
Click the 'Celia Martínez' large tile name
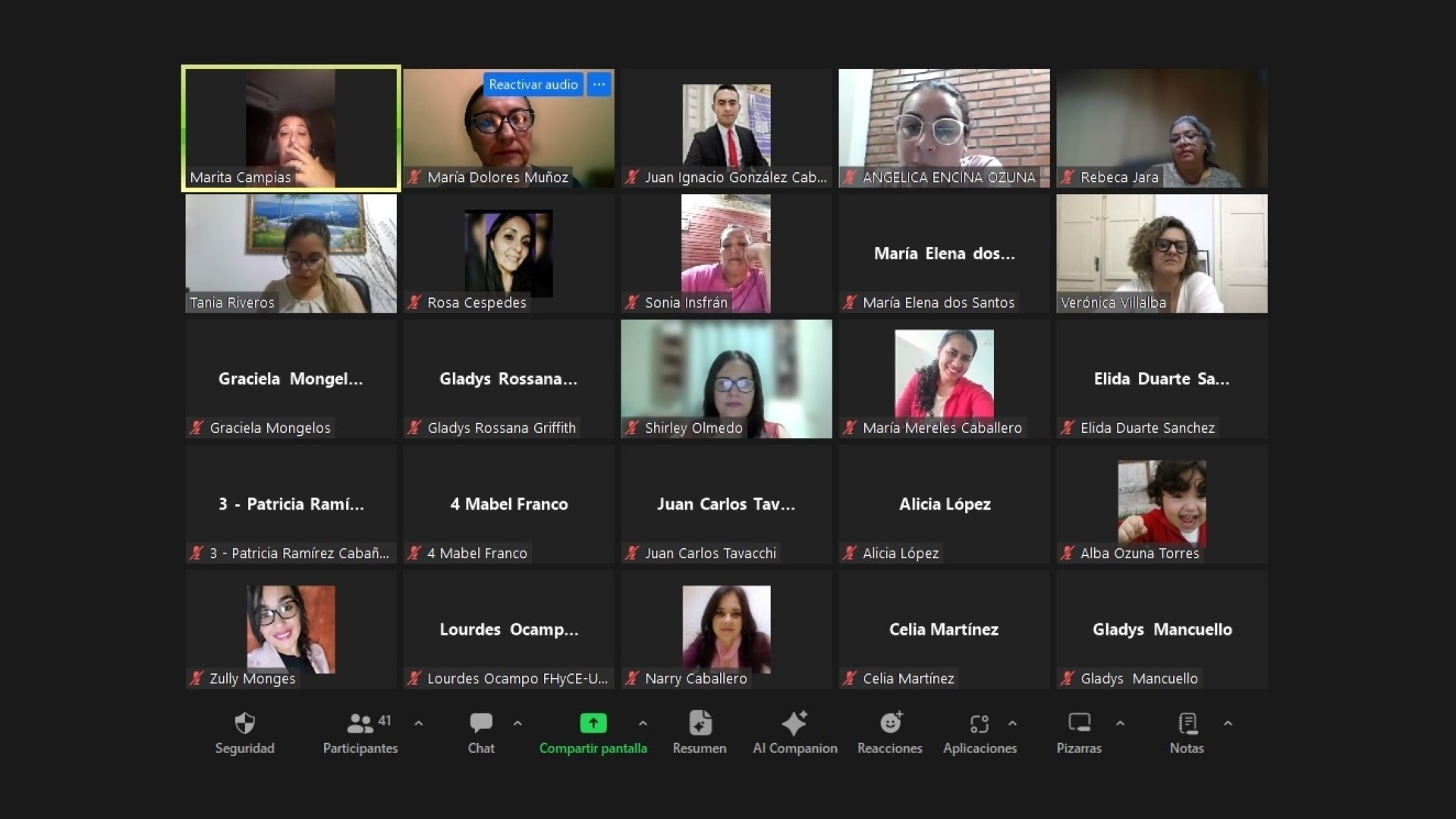(x=944, y=629)
